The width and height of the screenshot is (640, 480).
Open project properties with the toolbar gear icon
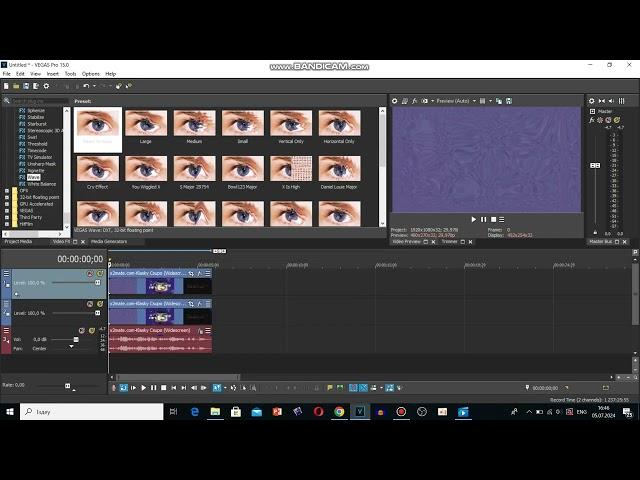click(47, 86)
